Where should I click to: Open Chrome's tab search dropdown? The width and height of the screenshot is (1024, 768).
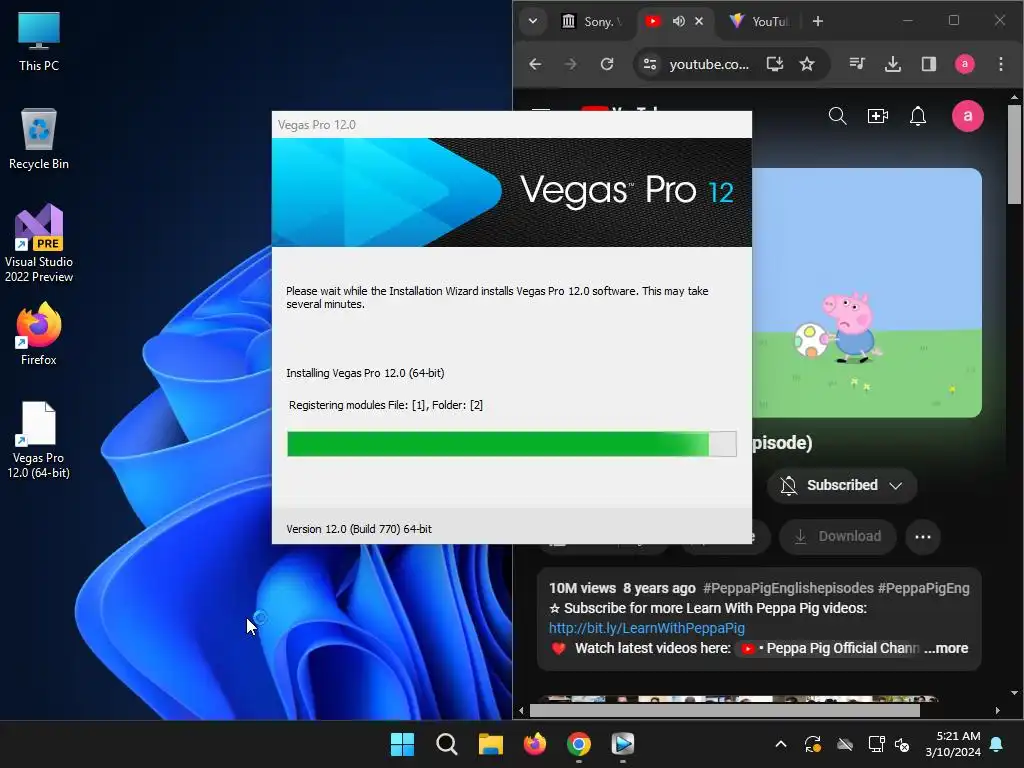[x=533, y=21]
